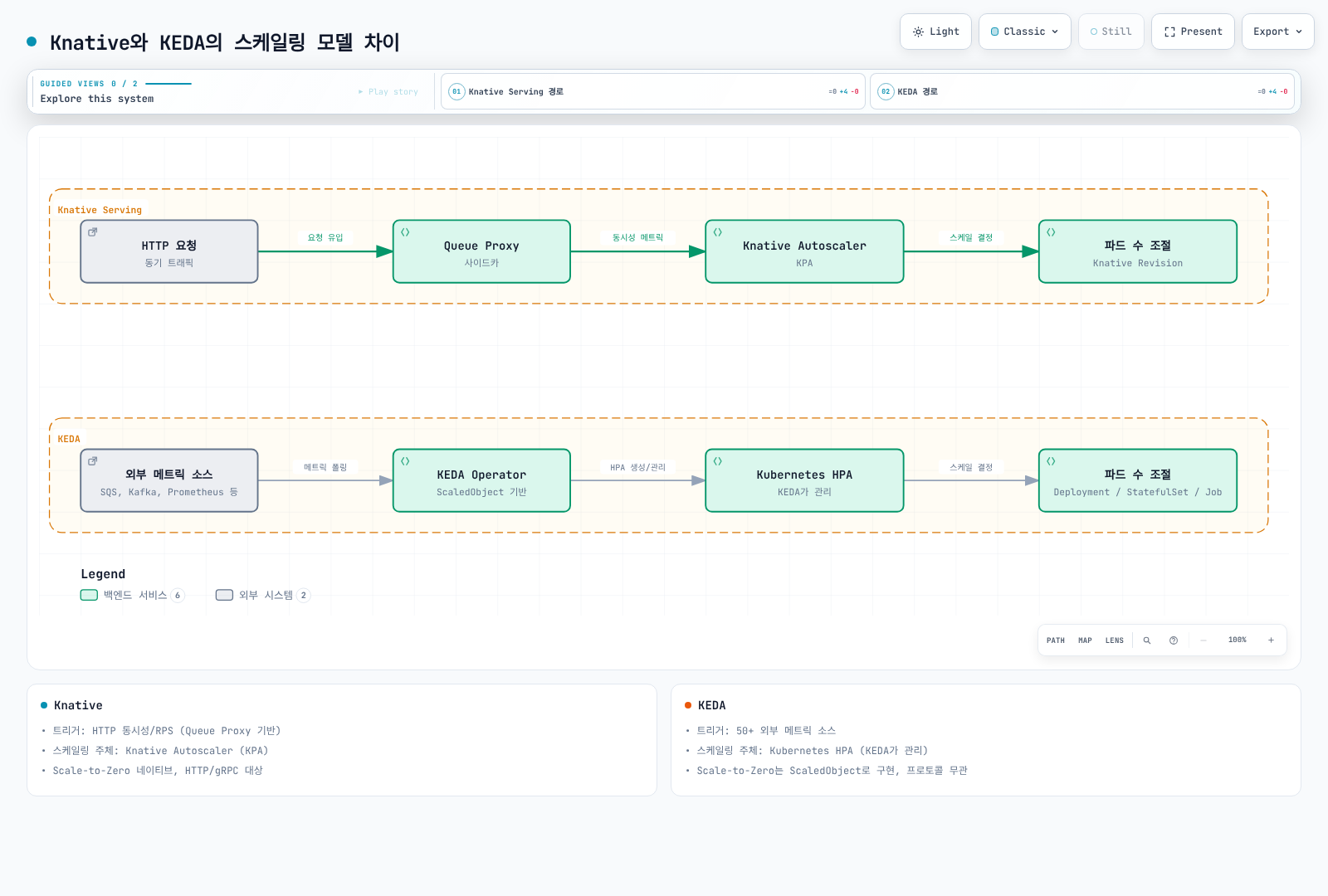
Task: Select the 외부 메트릭 소스 node
Action: (169, 480)
